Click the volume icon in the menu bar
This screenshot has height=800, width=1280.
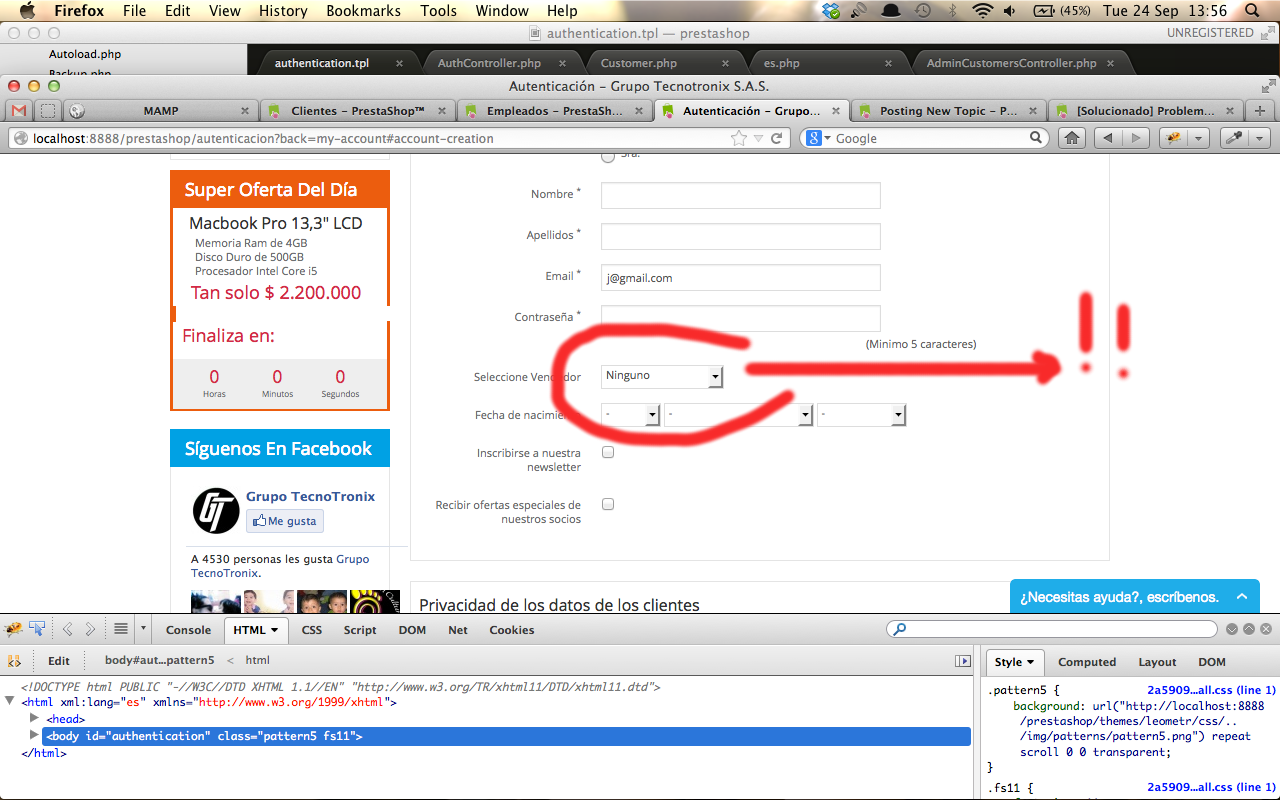coord(1010,11)
